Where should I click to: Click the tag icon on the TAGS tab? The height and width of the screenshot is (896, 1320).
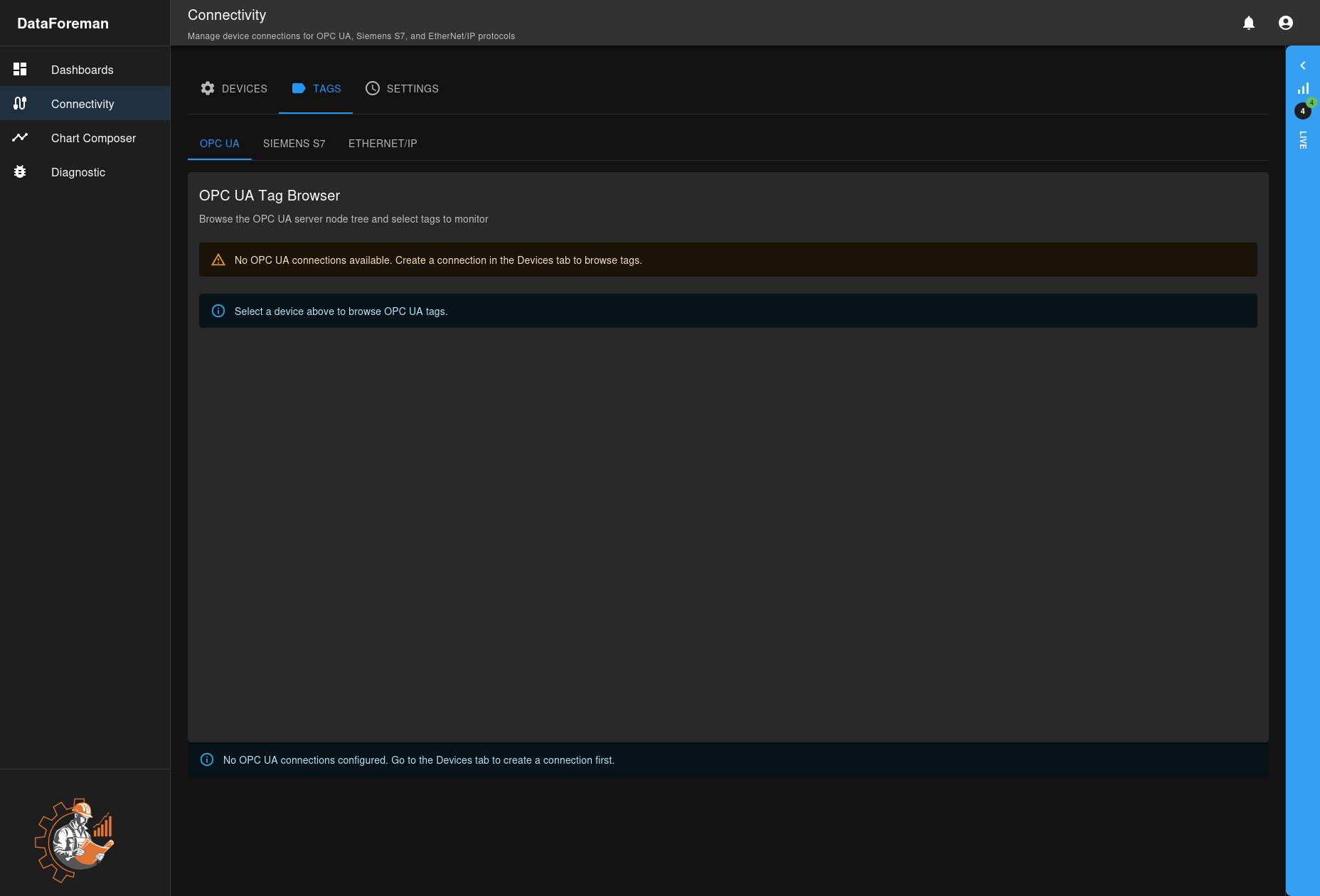(x=298, y=88)
